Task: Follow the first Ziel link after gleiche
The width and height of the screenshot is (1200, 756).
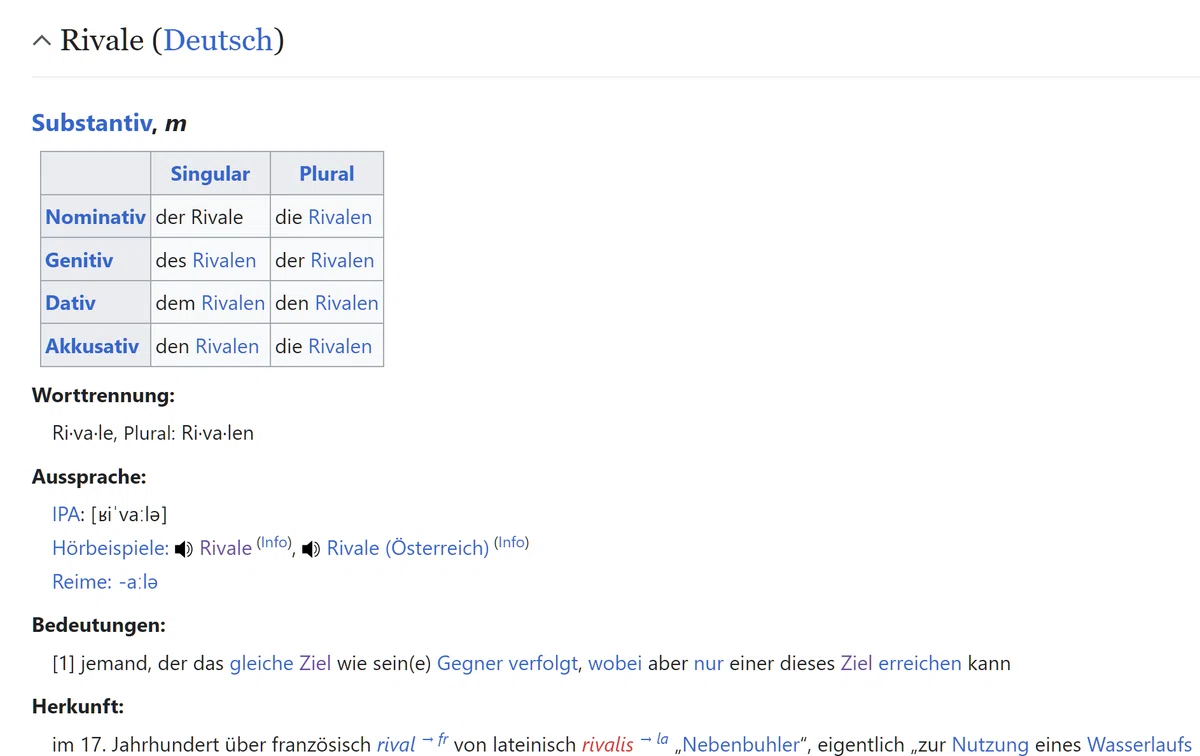Action: pyautogui.click(x=315, y=663)
